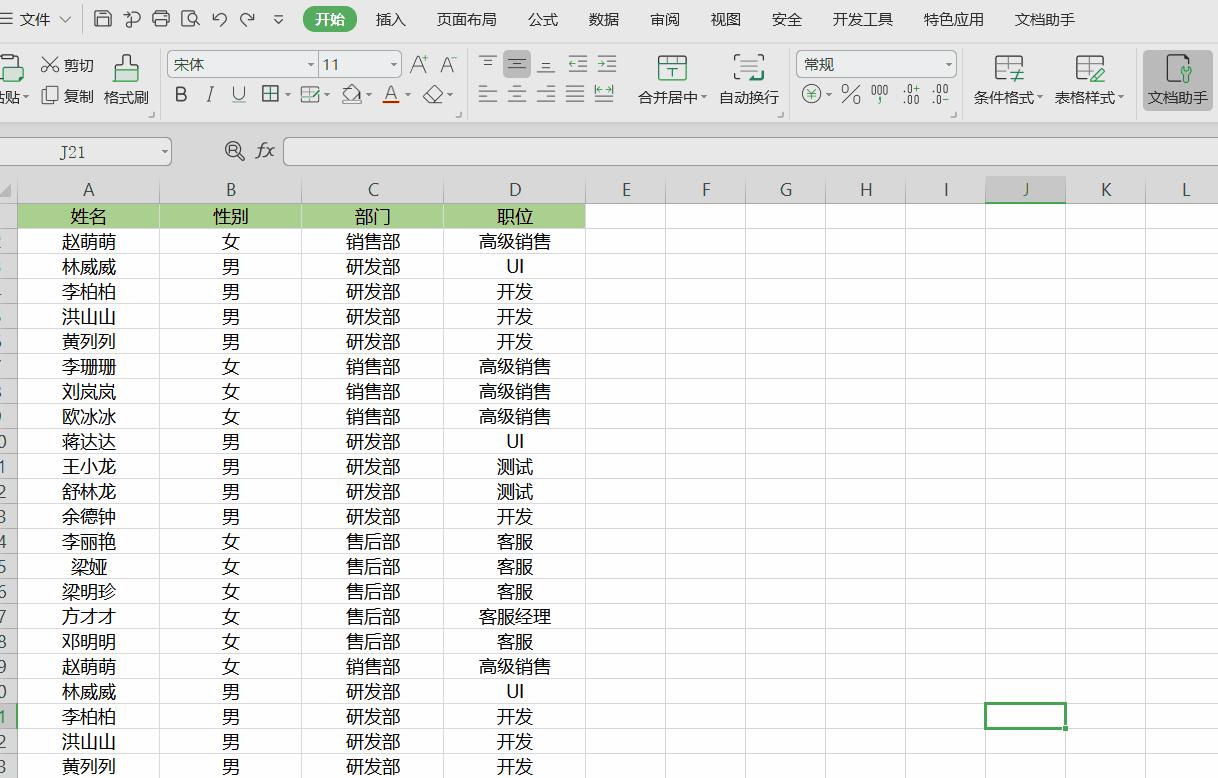Apply red font color with A button
1218x778 pixels.
point(391,94)
